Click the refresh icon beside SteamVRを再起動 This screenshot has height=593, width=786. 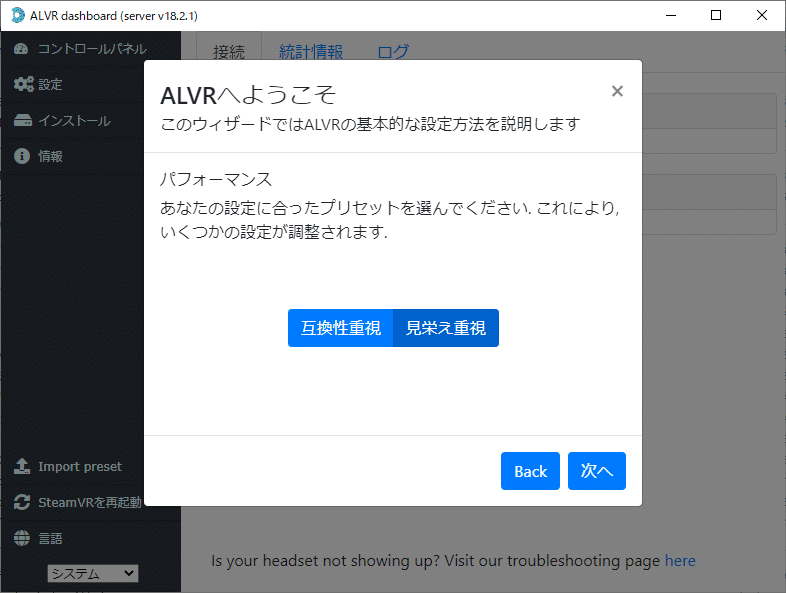[x=22, y=502]
